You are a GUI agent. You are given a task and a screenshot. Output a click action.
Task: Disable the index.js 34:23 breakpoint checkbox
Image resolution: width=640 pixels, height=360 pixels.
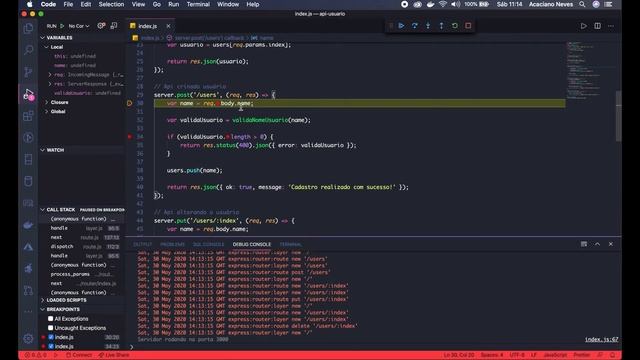[x=51, y=346]
